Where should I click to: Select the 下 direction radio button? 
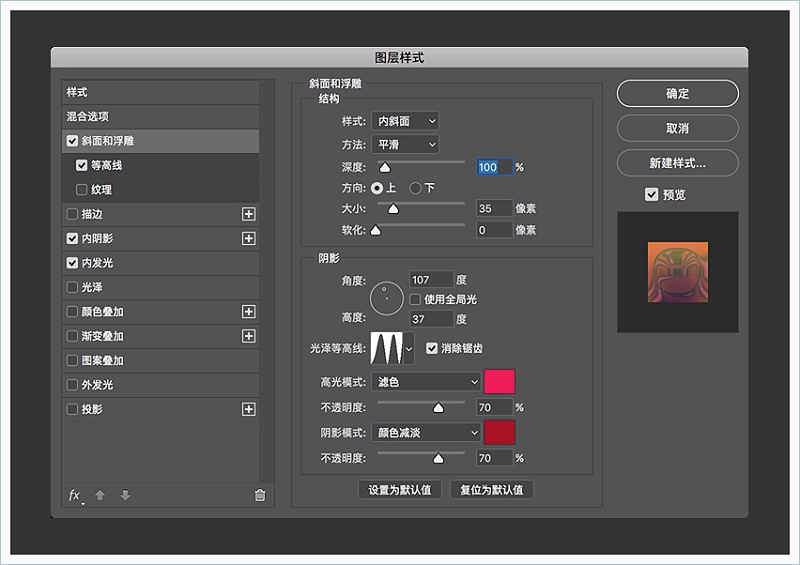tap(415, 188)
